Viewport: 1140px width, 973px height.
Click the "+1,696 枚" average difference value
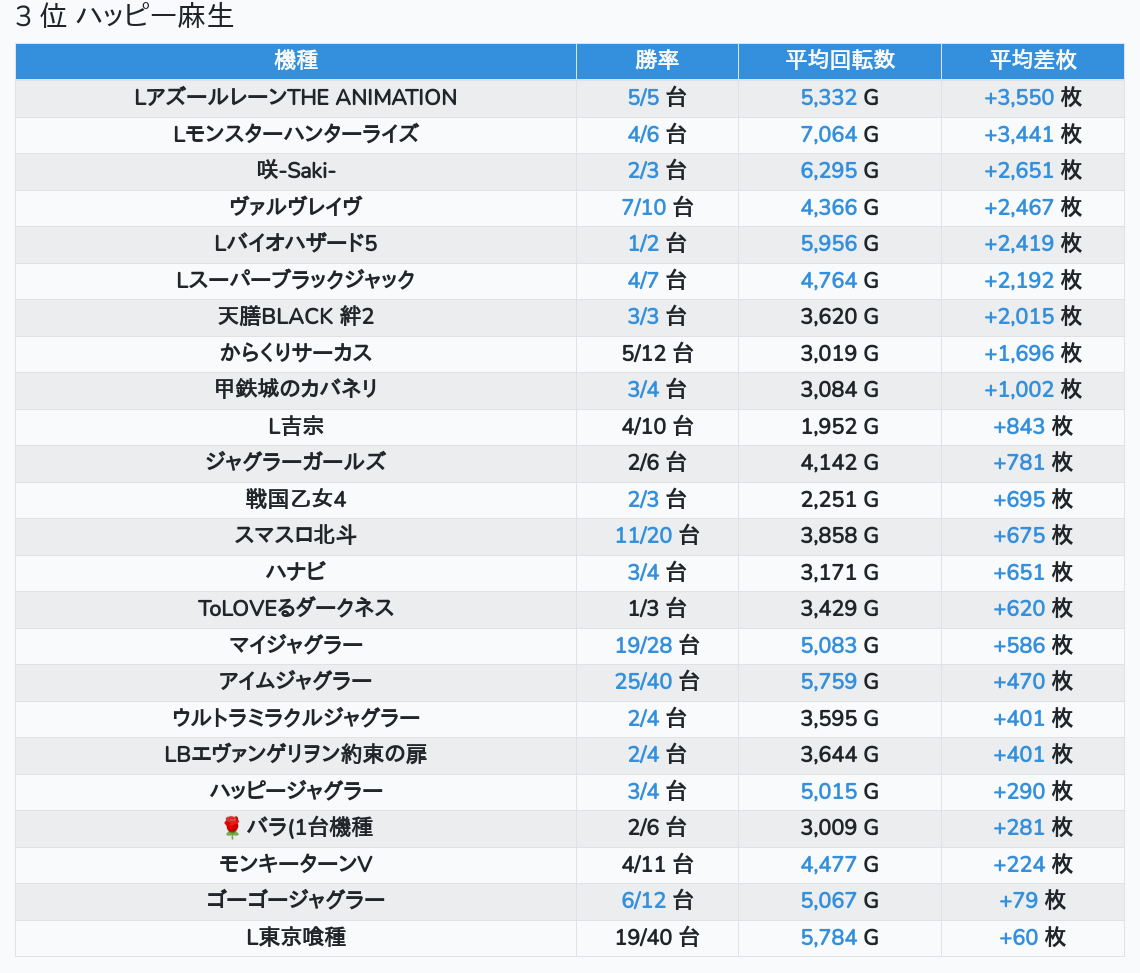click(1032, 353)
